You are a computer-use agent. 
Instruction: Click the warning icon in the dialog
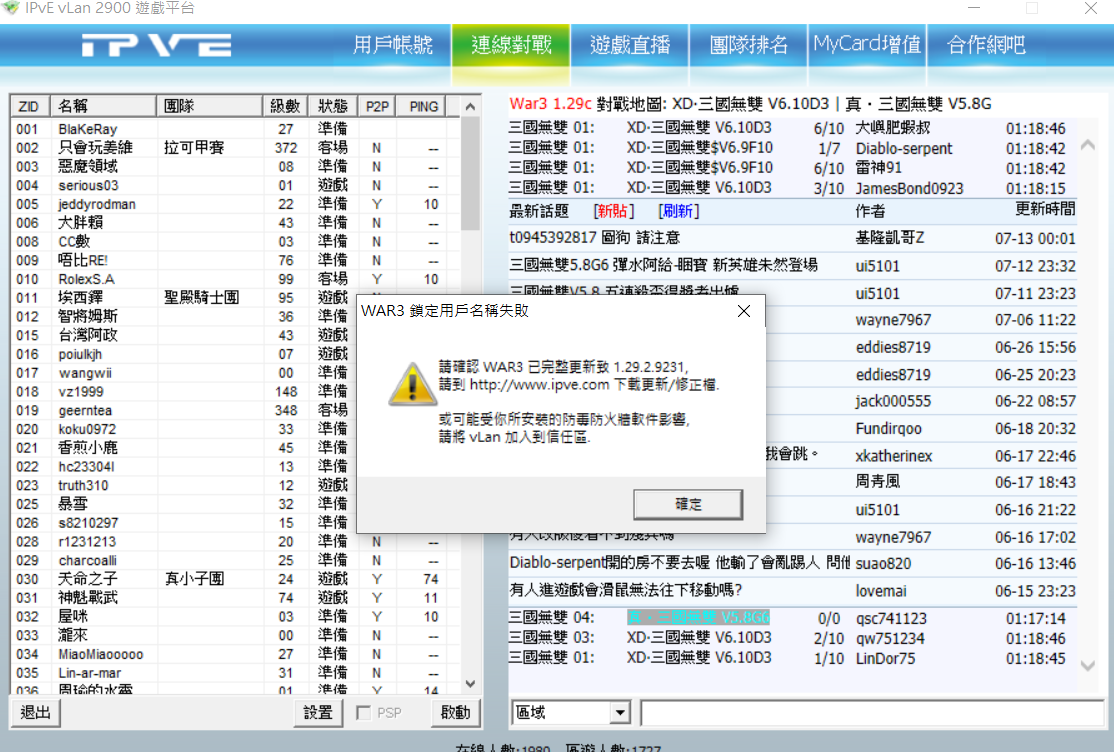click(x=412, y=385)
